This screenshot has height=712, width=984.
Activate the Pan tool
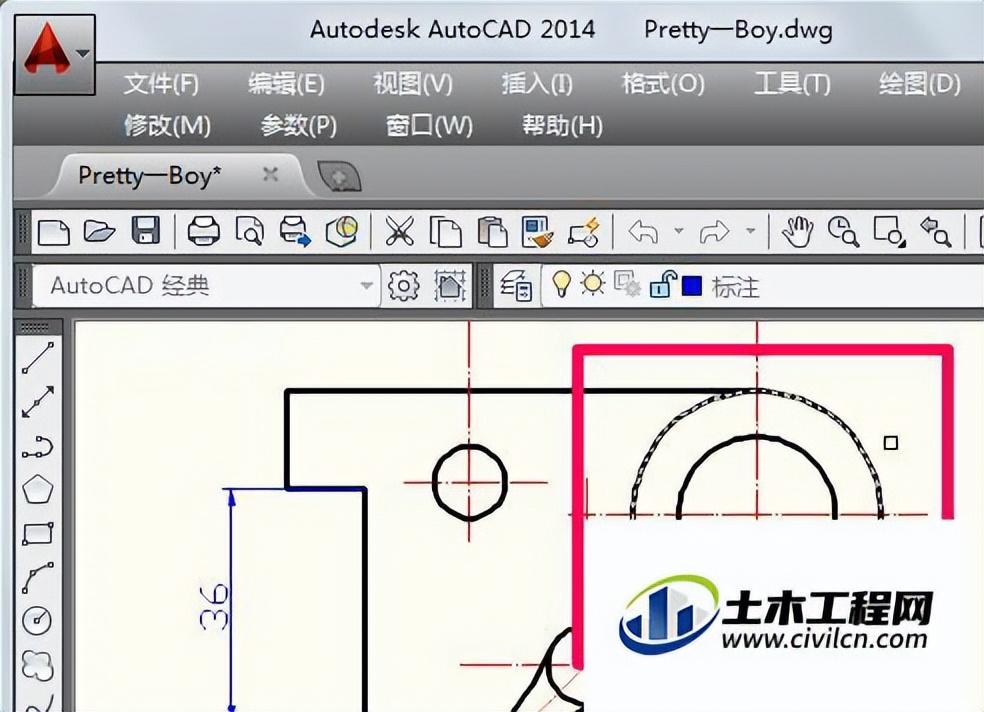(x=795, y=231)
